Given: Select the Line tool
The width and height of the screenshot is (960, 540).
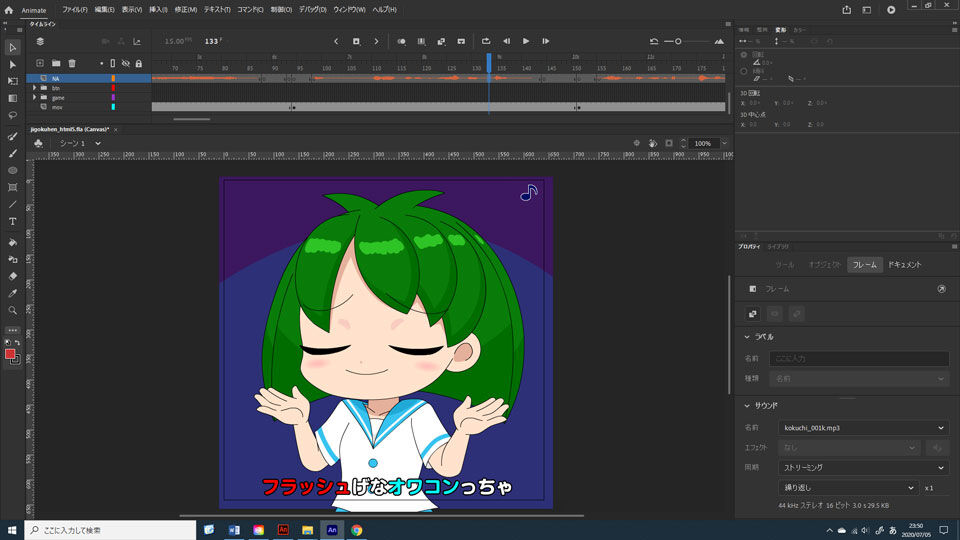Looking at the screenshot, I should click(12, 204).
